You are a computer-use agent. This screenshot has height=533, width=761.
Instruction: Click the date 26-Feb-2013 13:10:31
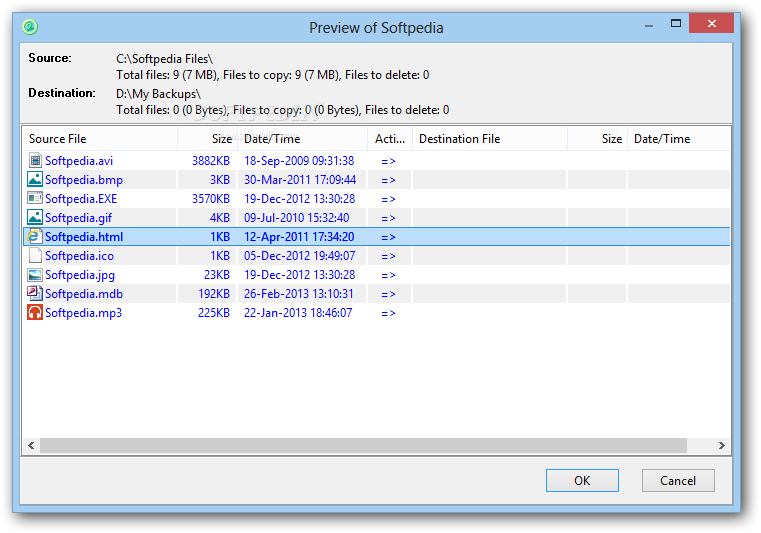point(298,294)
